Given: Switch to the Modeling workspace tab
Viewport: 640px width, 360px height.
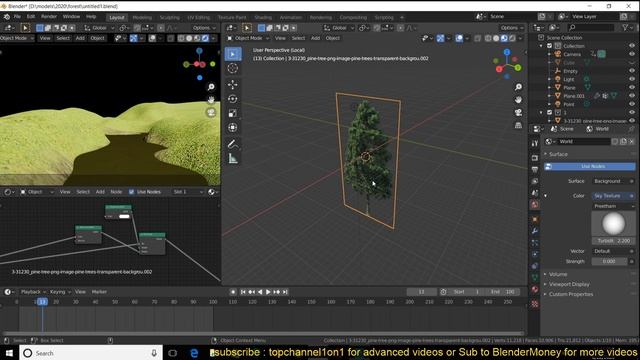Looking at the screenshot, I should tap(142, 18).
